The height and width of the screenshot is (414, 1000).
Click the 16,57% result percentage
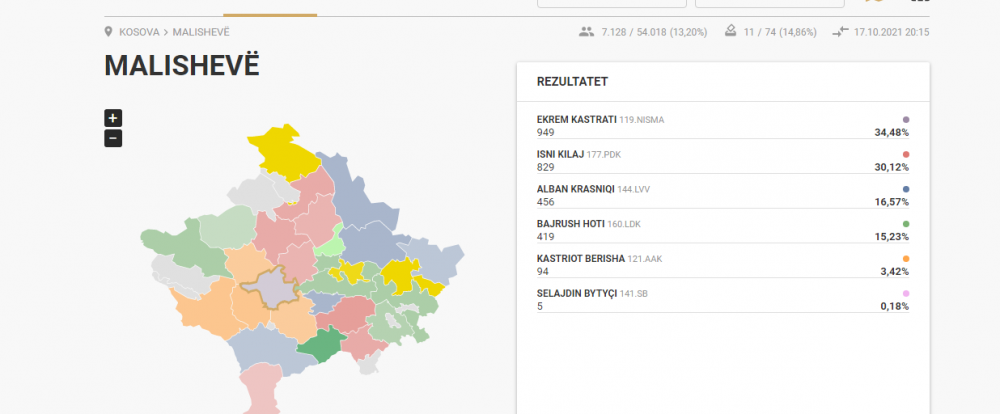pos(892,202)
